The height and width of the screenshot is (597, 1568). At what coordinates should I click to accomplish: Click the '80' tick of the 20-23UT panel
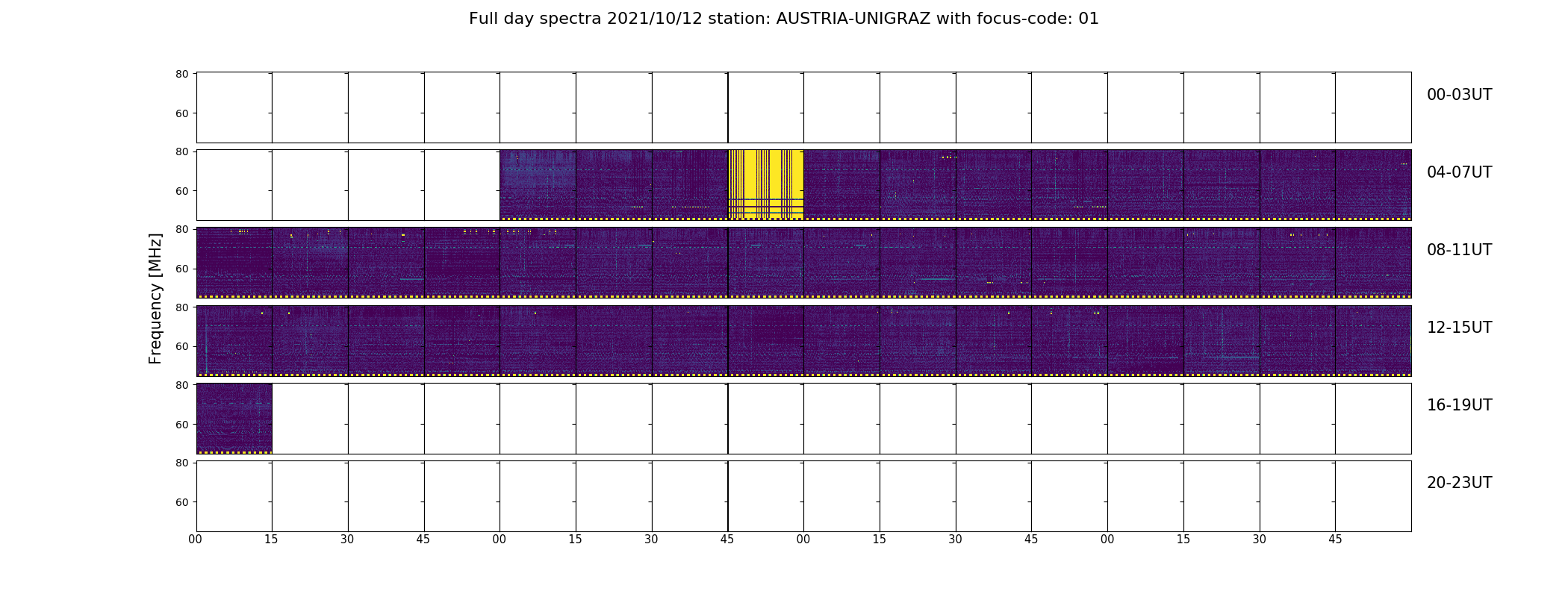[x=181, y=463]
